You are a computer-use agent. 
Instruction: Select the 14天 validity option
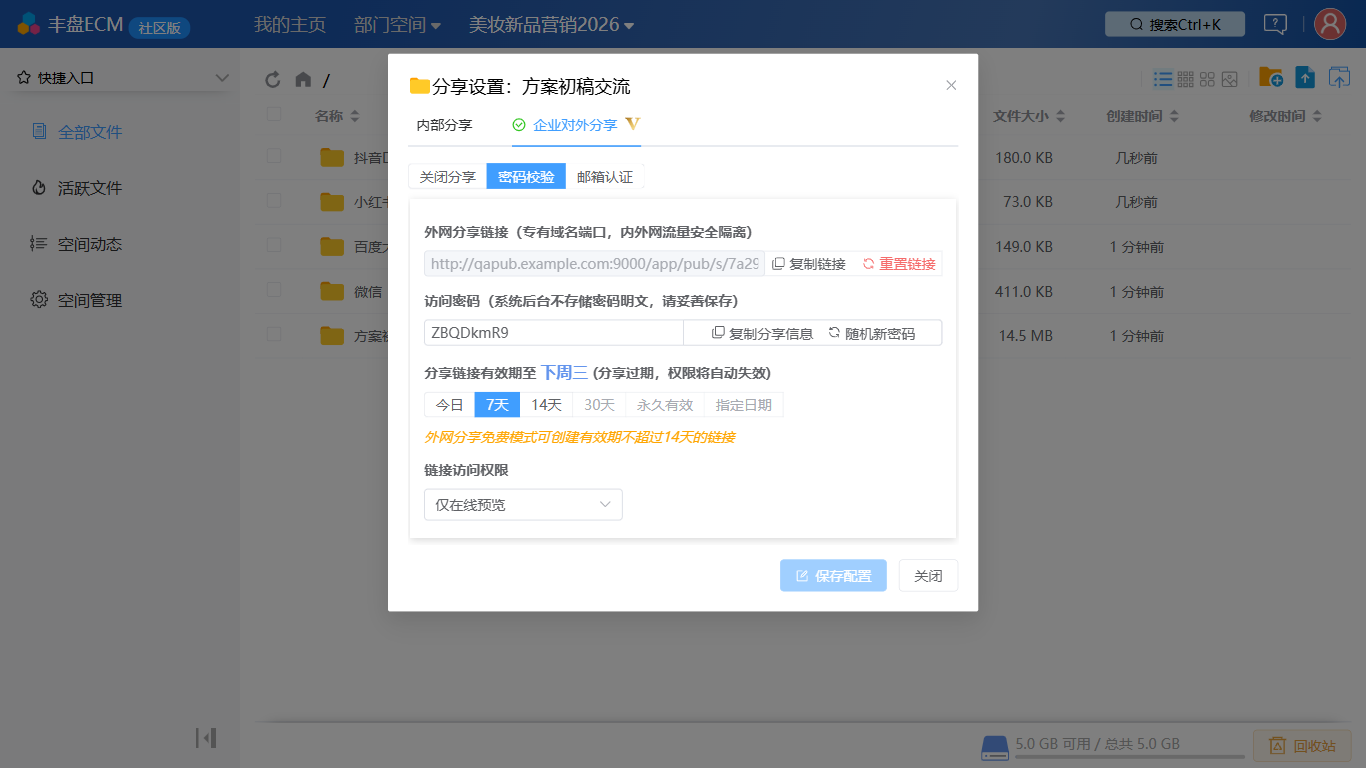(x=546, y=405)
